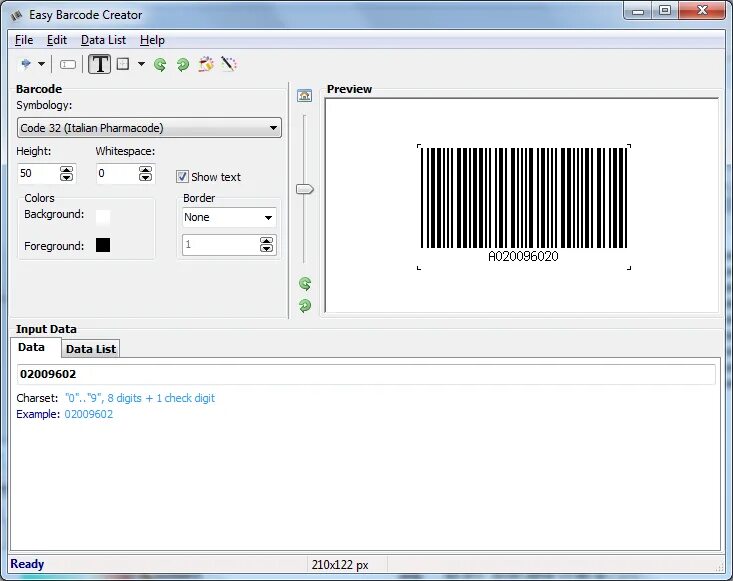
Task: Open the border icon's dropdown arrow
Action: point(141,64)
